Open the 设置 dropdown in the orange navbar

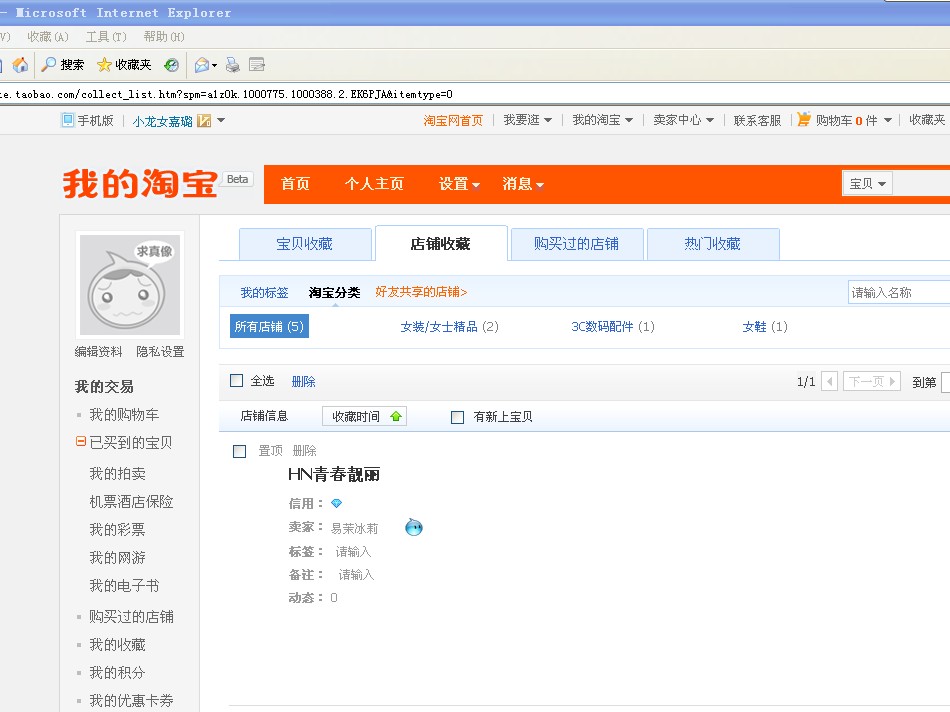[457, 184]
